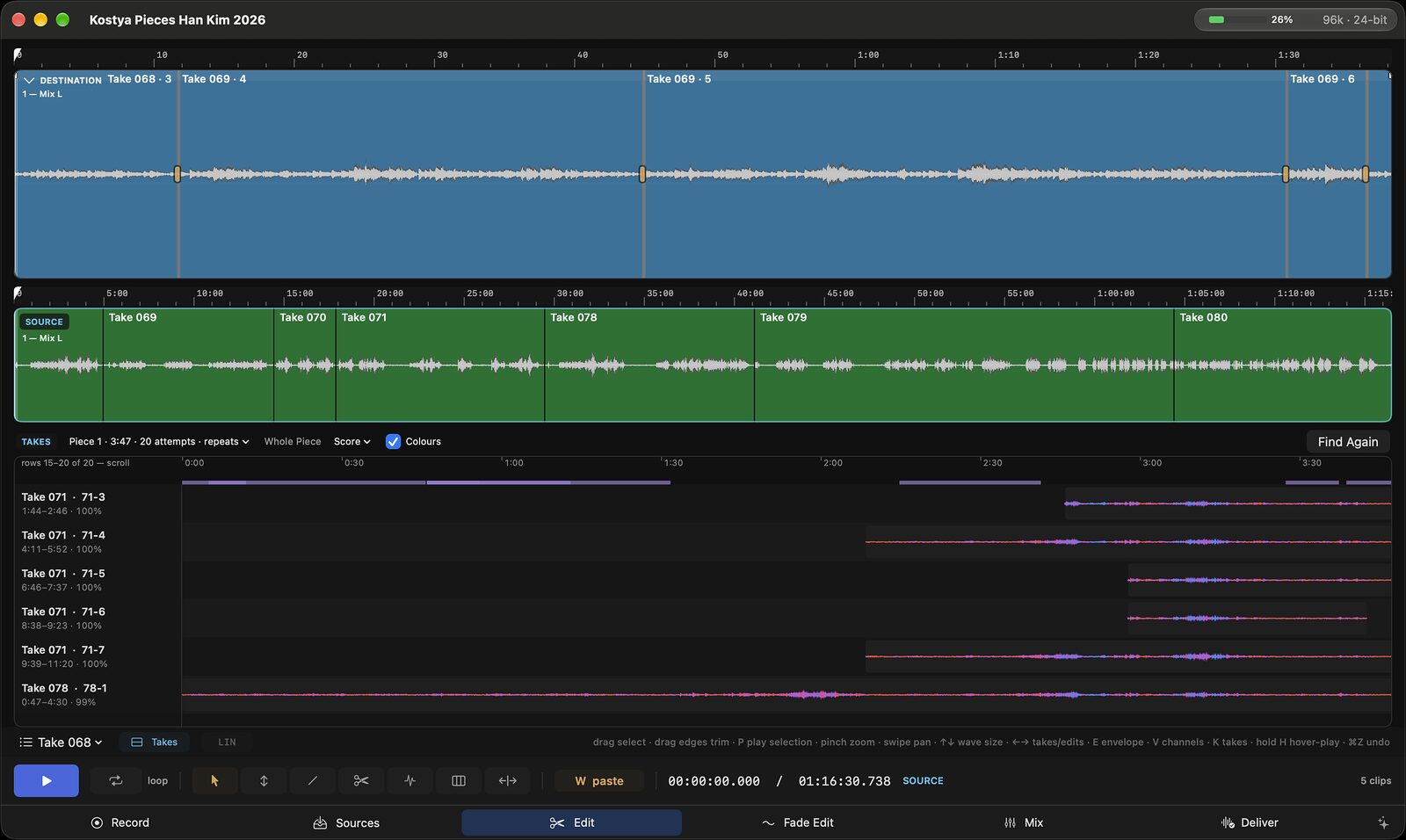Screen dimensions: 1406x840
Task: Collapse the DESTINATION track chevron
Action: (29, 80)
